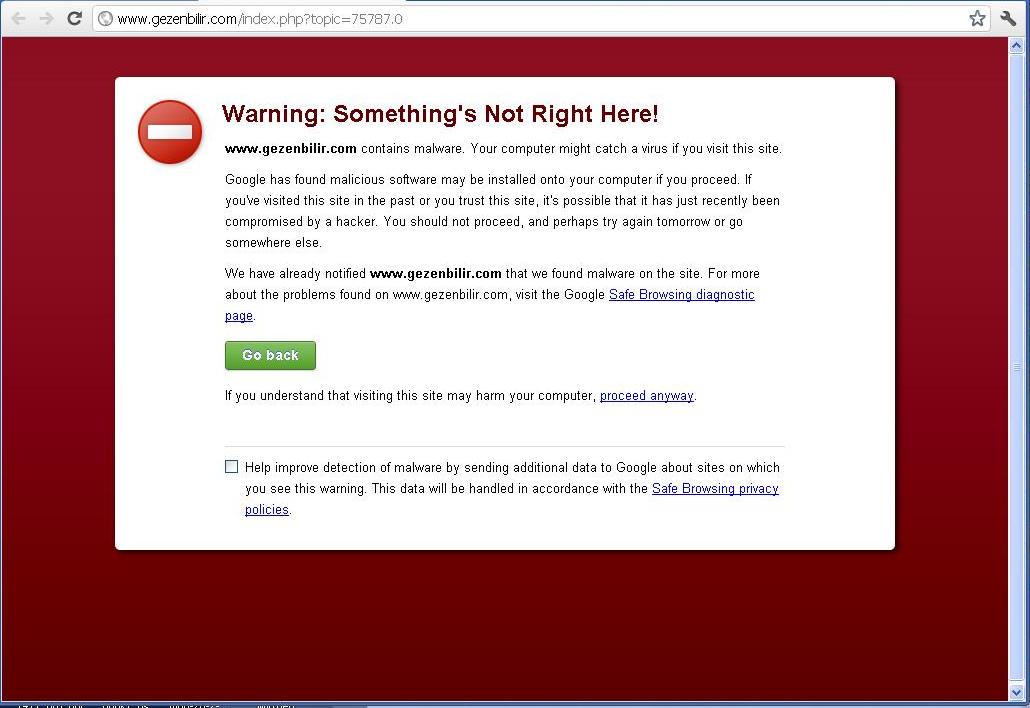The height and width of the screenshot is (708, 1030).
Task: Reload the current page
Action: click(74, 18)
